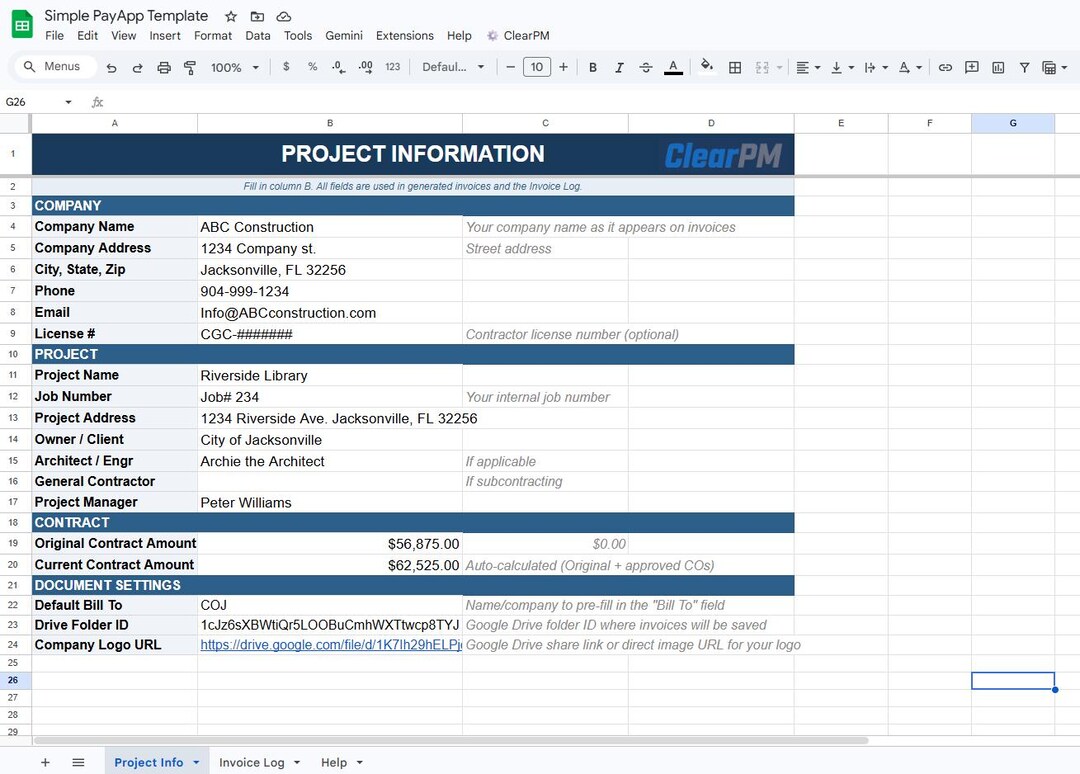This screenshot has width=1080, height=774.
Task: Click the font size field showing 10
Action: coord(537,67)
